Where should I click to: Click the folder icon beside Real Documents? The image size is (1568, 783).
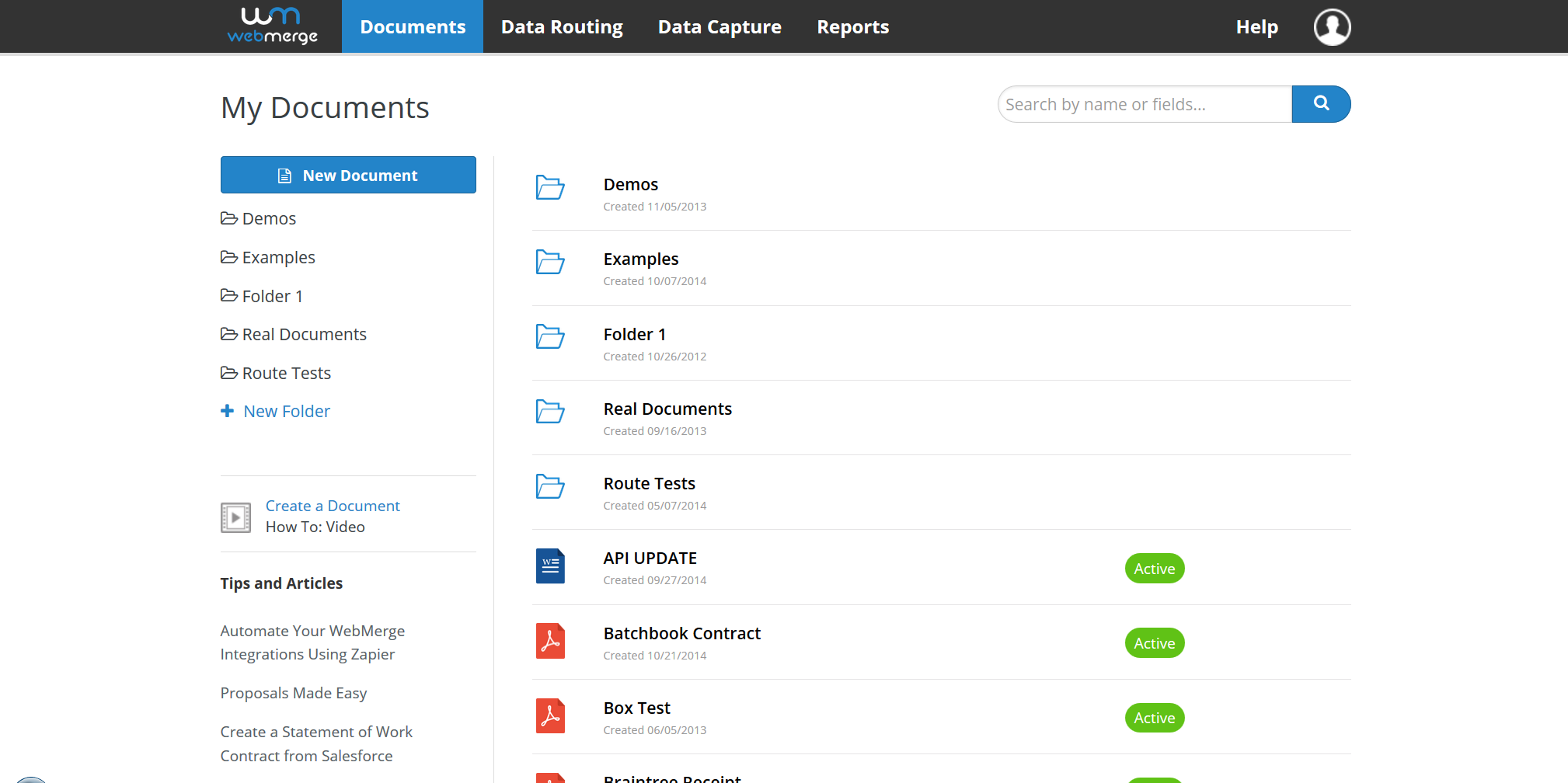(x=550, y=412)
